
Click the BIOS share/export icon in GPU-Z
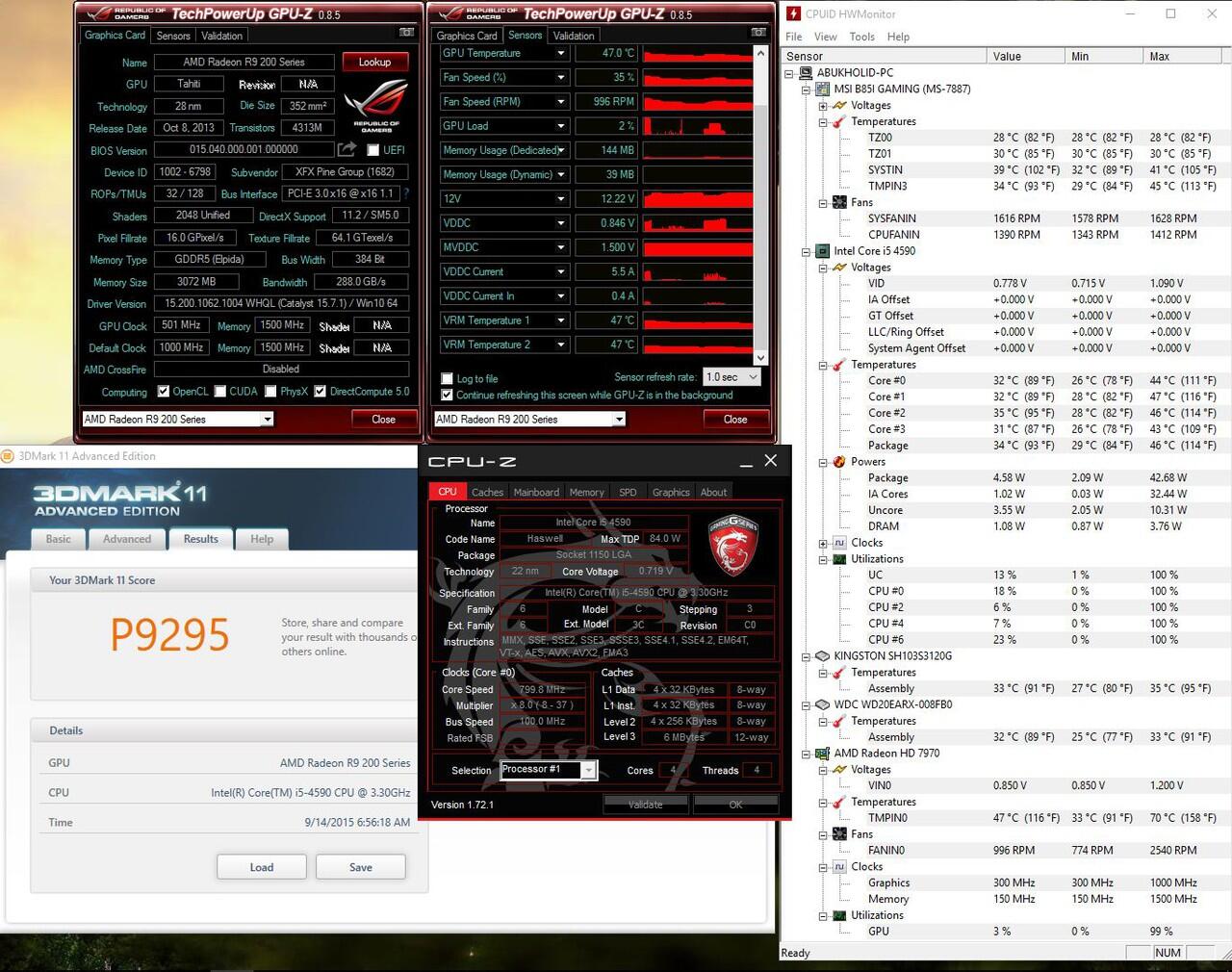pyautogui.click(x=346, y=149)
